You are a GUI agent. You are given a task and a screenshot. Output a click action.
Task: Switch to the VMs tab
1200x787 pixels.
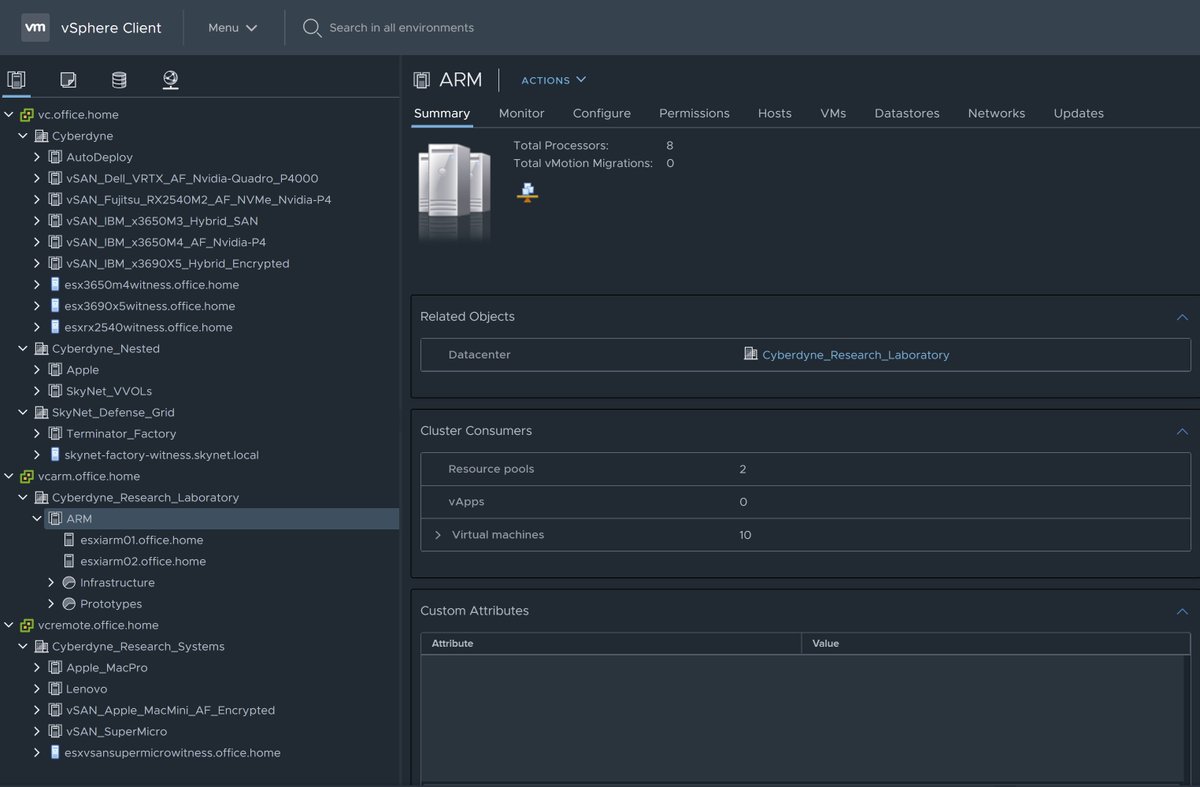coord(833,113)
